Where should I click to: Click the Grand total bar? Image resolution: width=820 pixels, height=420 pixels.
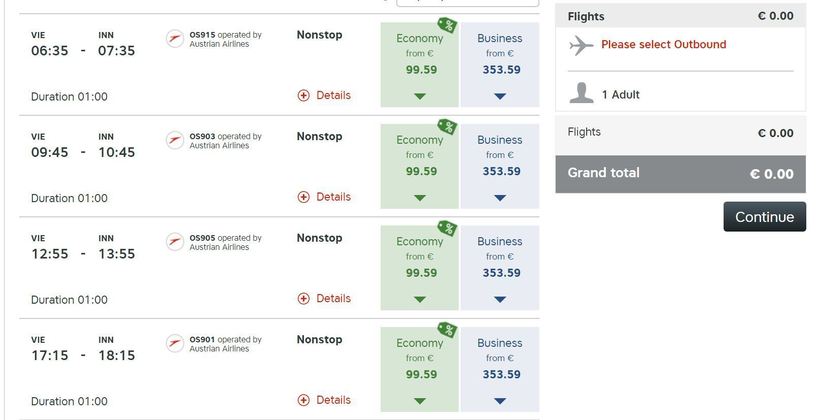(680, 174)
